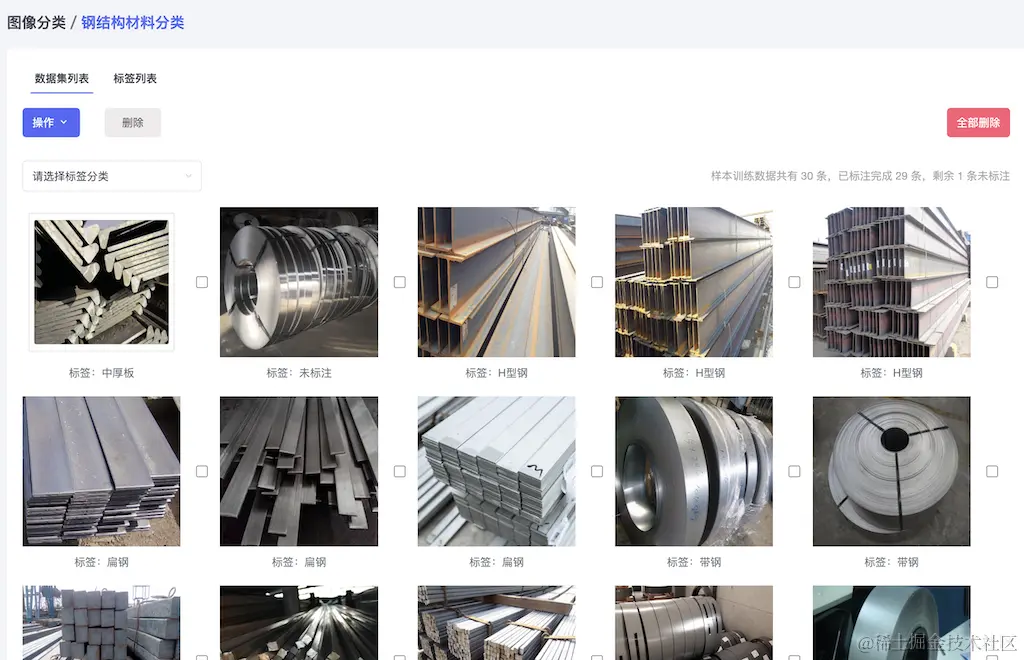Tick checkbox right of the black-strapped 带钢 coil image
Viewport: 1024px width, 660px height.
992,471
